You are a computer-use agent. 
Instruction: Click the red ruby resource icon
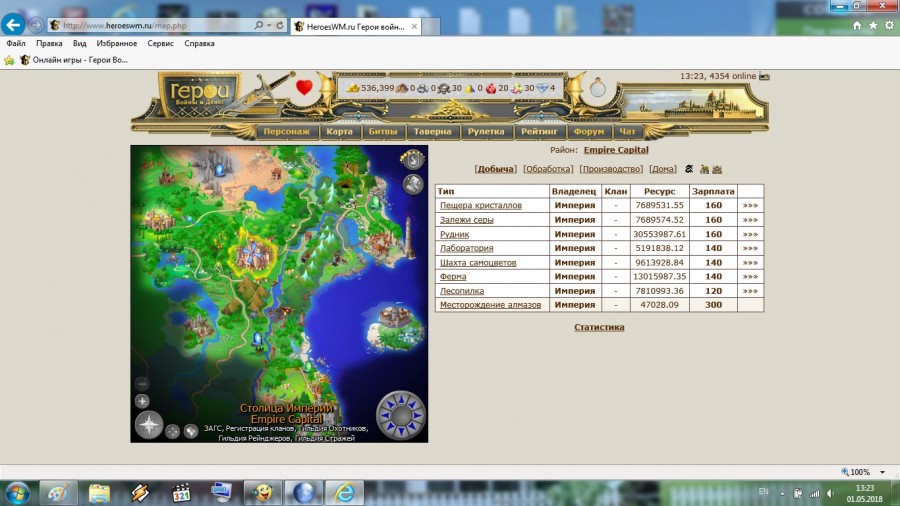[491, 88]
